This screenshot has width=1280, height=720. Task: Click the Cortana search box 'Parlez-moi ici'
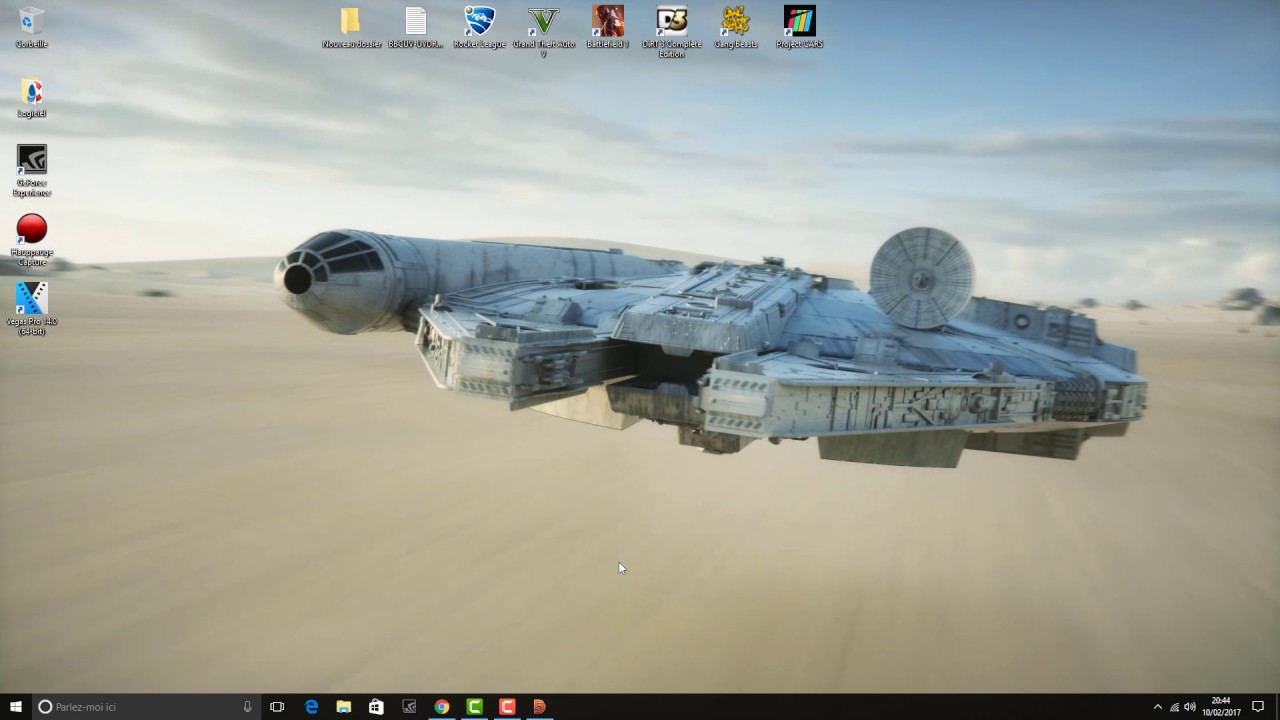(146, 707)
